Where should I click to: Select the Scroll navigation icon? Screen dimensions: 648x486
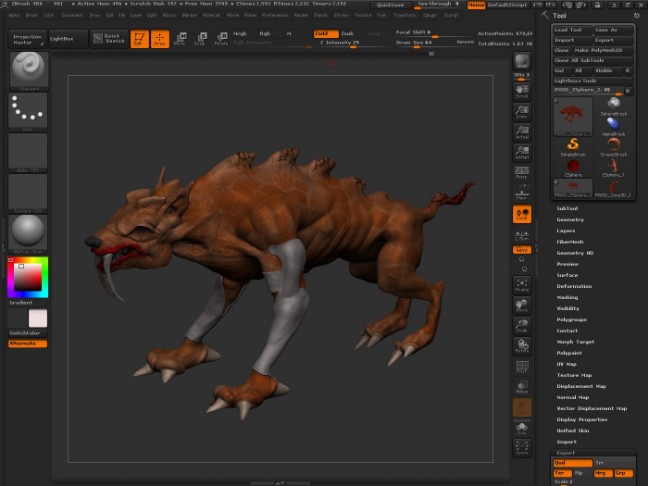tap(522, 92)
